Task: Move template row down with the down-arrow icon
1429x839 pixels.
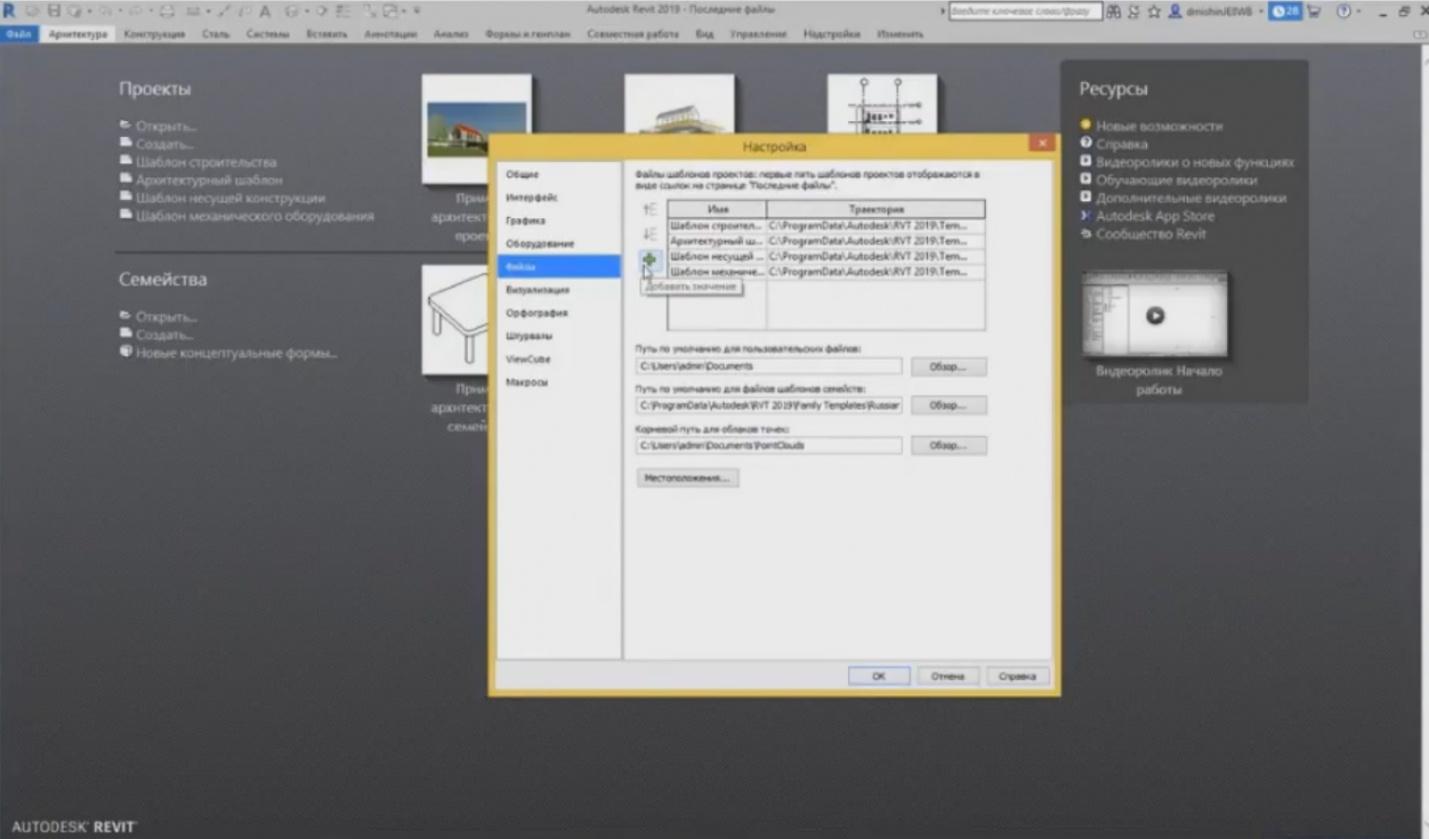Action: pos(649,234)
